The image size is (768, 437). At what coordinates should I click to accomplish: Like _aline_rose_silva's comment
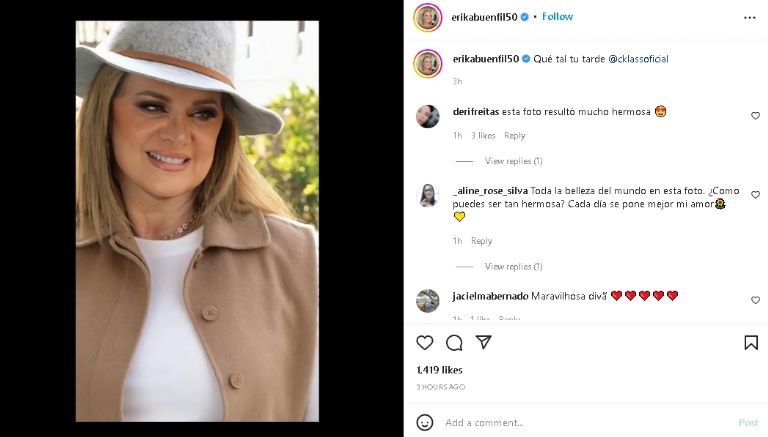(x=755, y=195)
